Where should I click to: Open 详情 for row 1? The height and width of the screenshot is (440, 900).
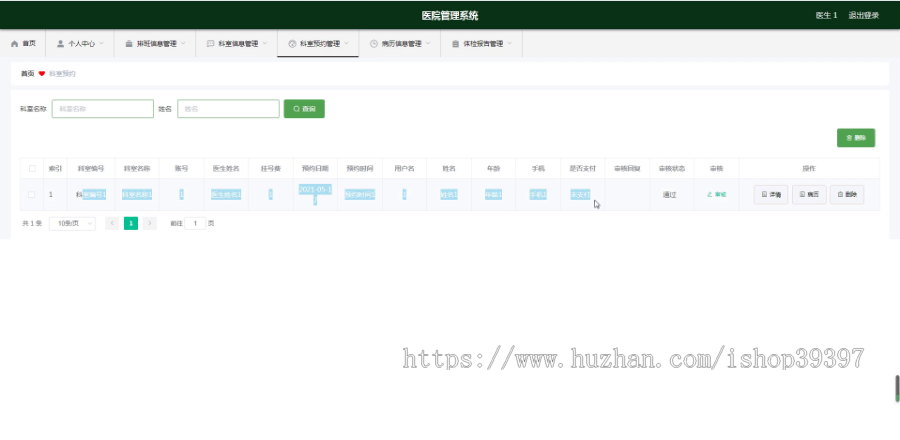[771, 194]
